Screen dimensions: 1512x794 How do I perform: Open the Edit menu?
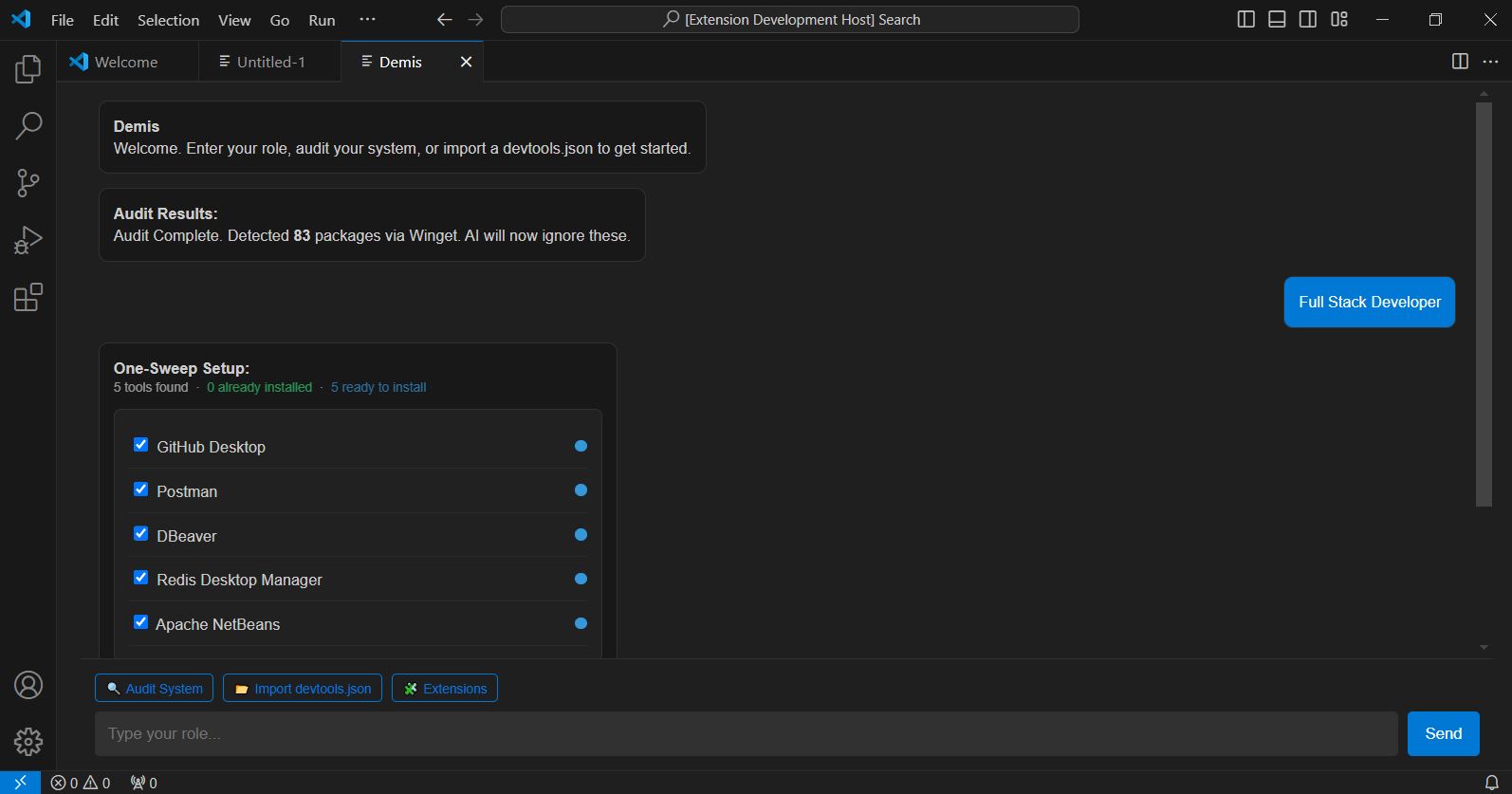[105, 20]
